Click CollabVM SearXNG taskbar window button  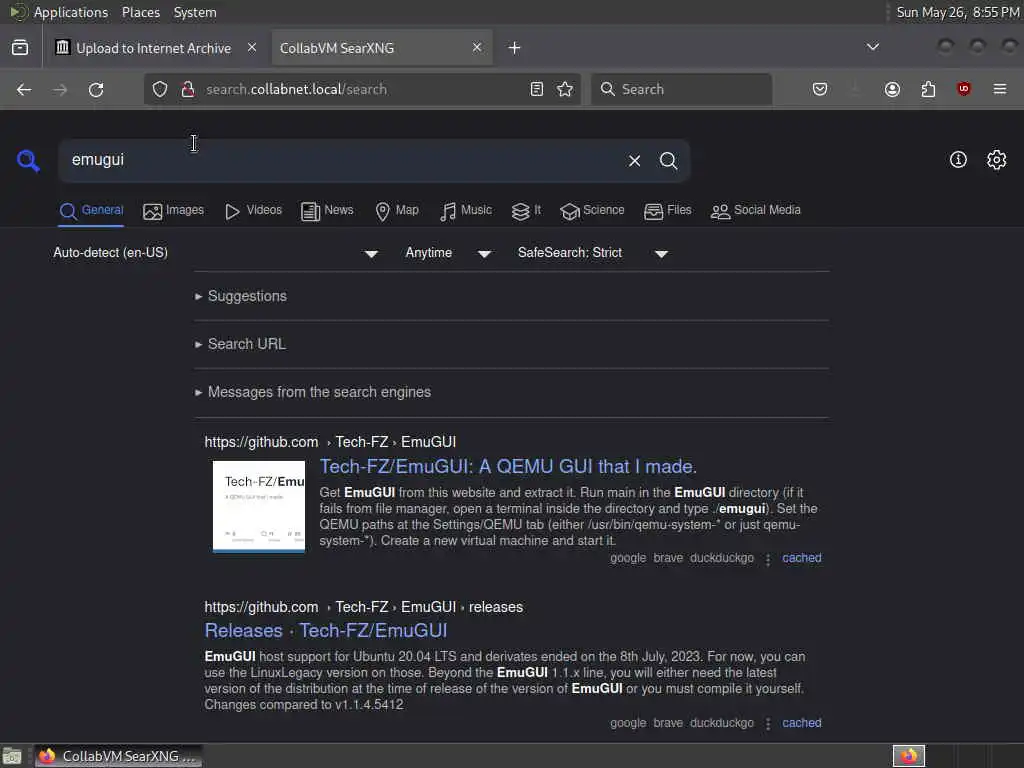click(119, 756)
